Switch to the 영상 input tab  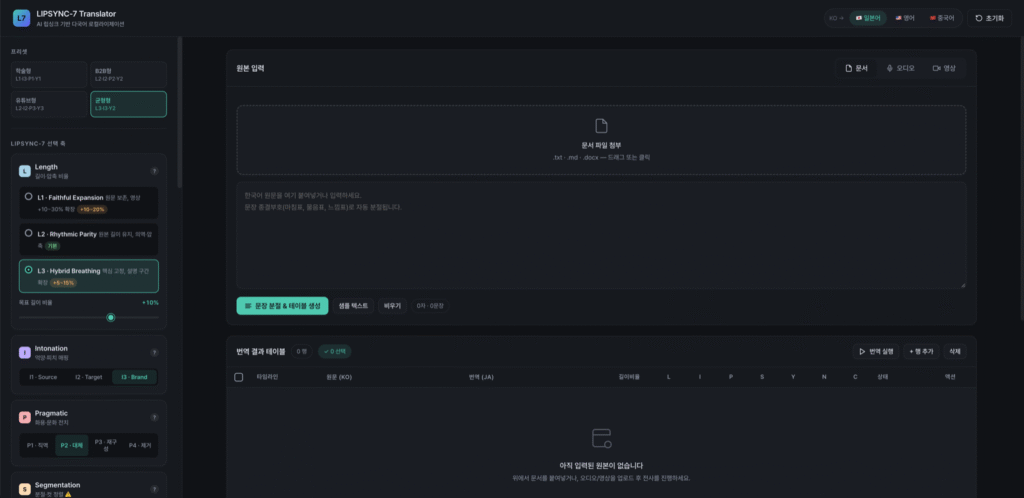[x=944, y=68]
